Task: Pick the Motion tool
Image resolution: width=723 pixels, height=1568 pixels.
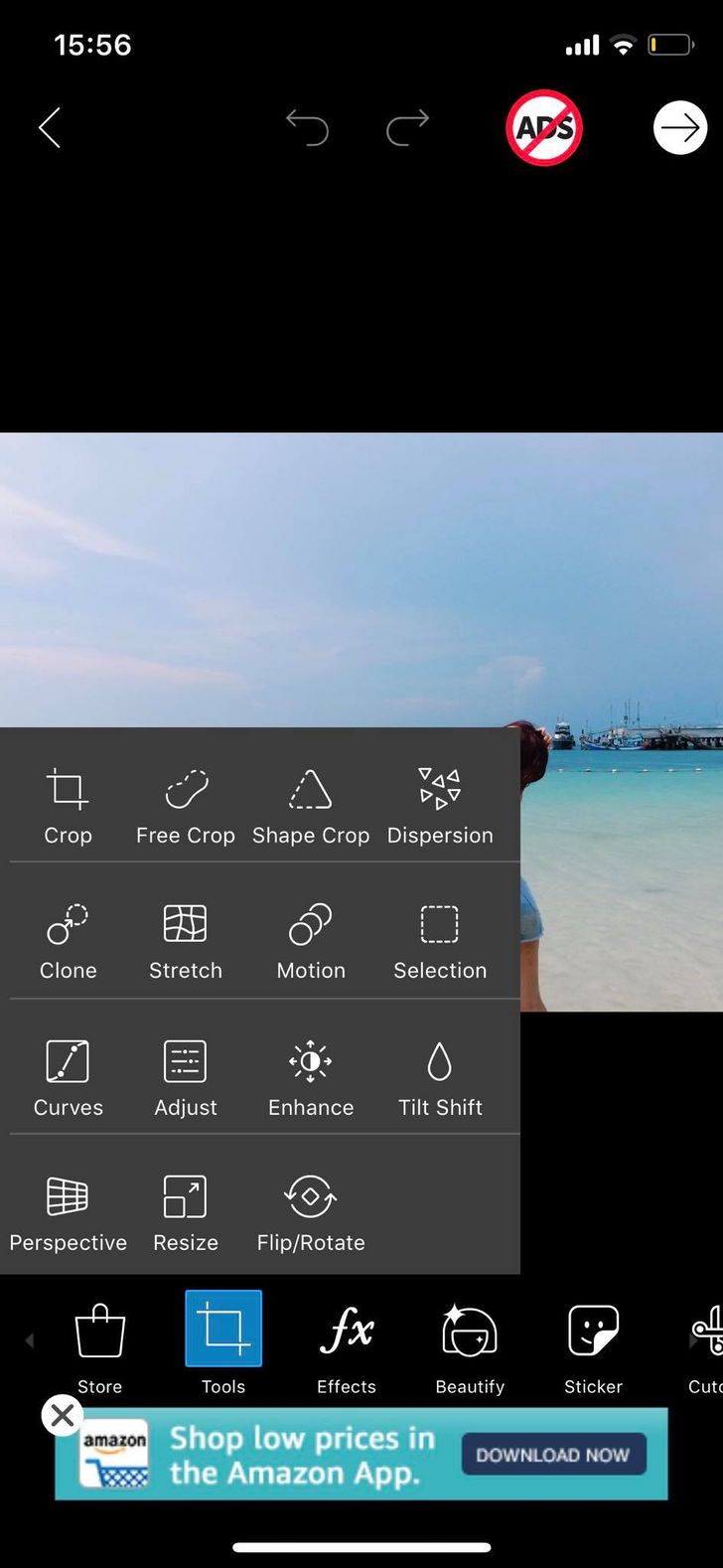Action: [311, 941]
